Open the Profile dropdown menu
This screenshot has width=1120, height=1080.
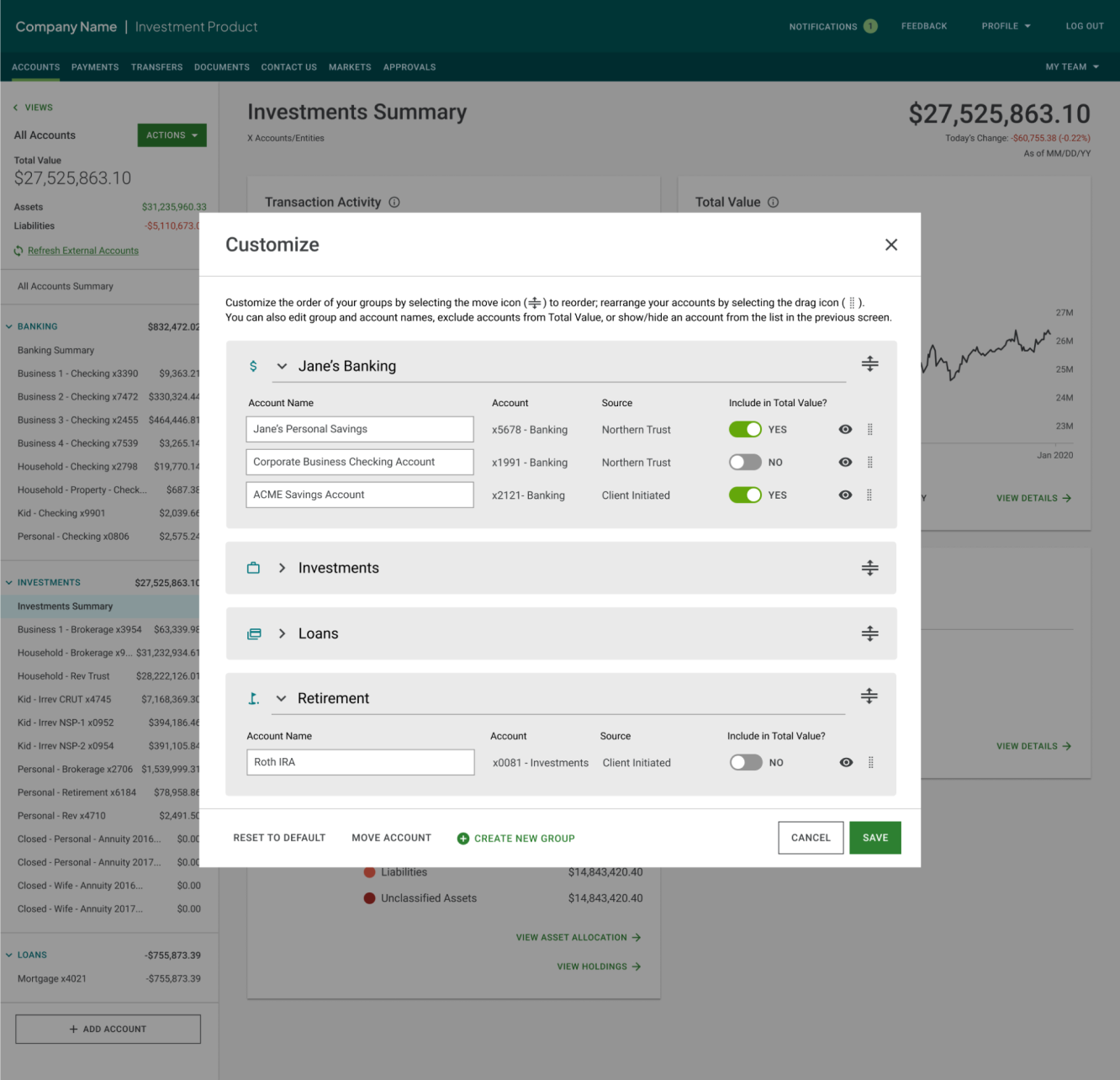(x=1006, y=26)
